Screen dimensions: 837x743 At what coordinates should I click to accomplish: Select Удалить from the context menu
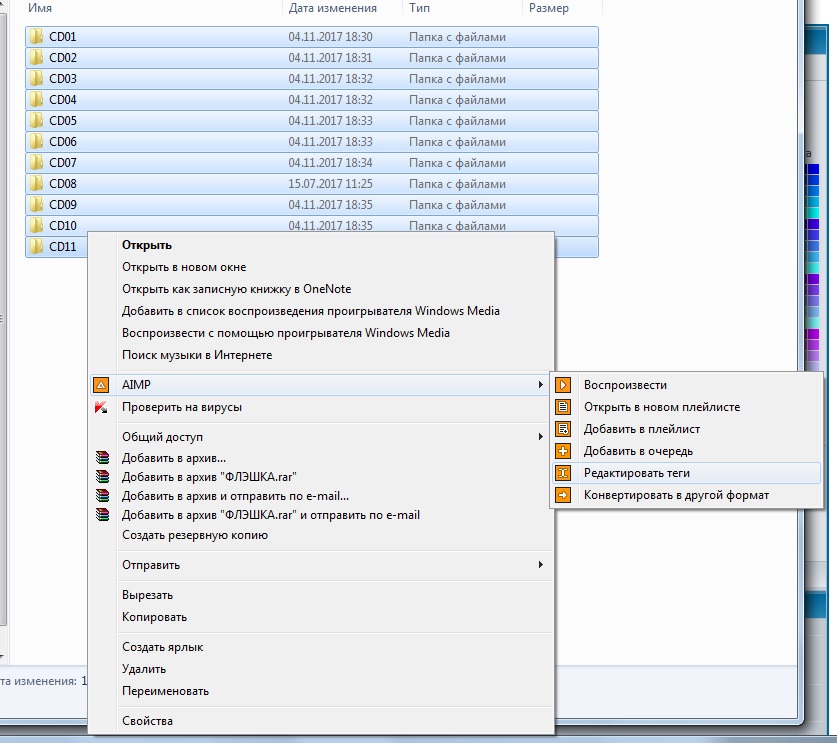click(x=144, y=669)
